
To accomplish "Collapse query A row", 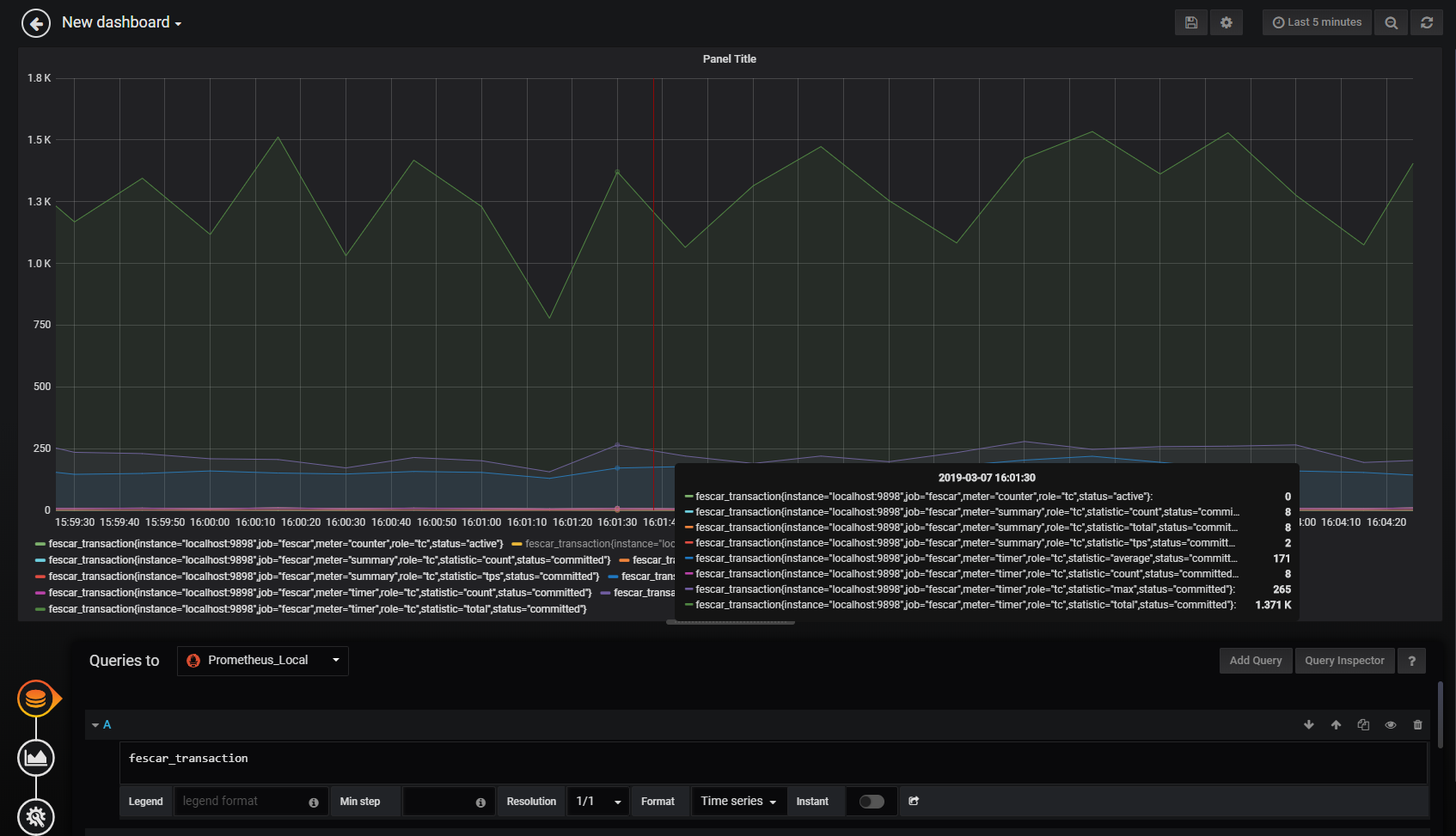I will 95,725.
